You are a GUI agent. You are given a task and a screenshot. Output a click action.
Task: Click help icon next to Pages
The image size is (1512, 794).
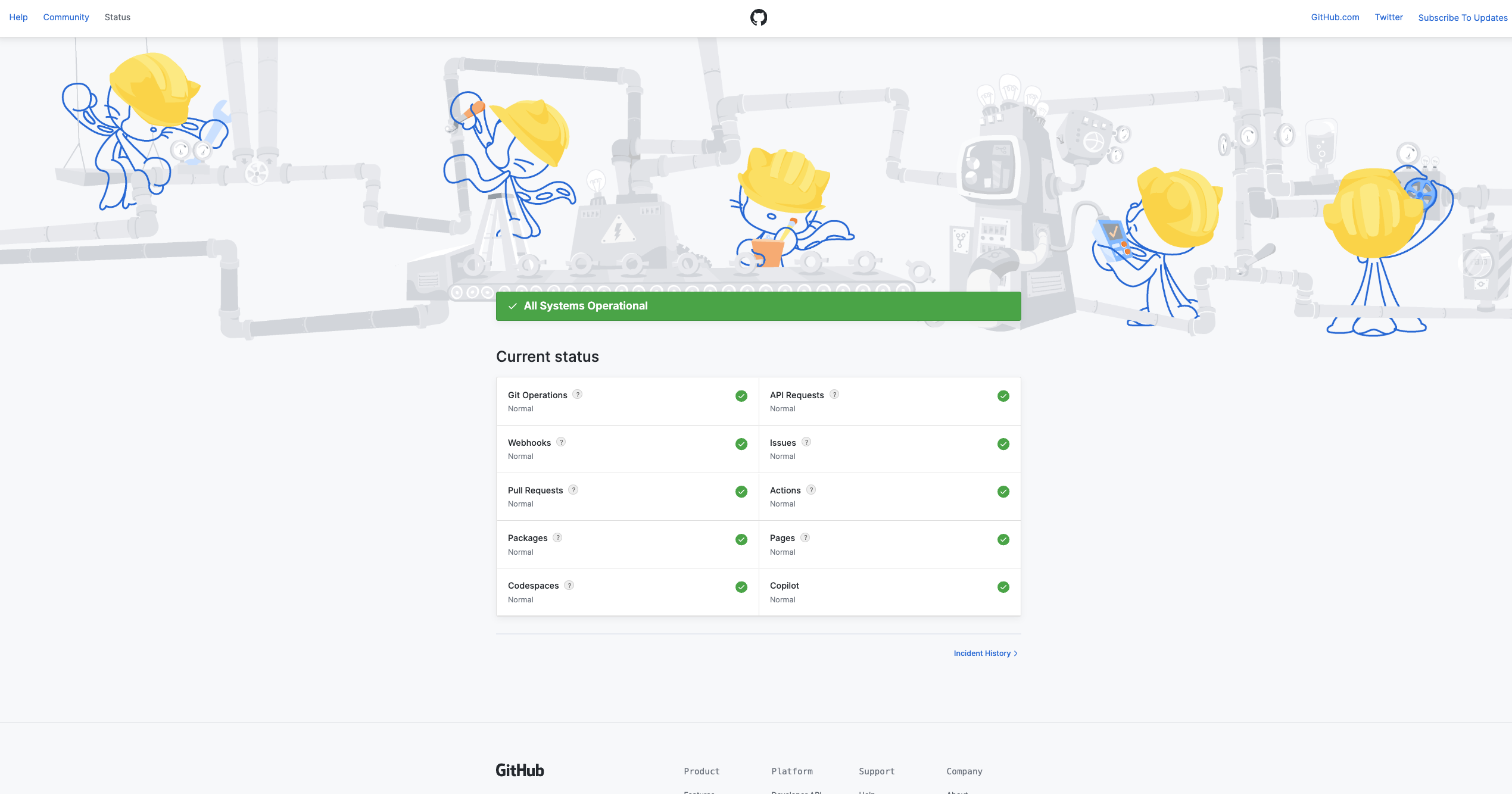click(x=805, y=537)
